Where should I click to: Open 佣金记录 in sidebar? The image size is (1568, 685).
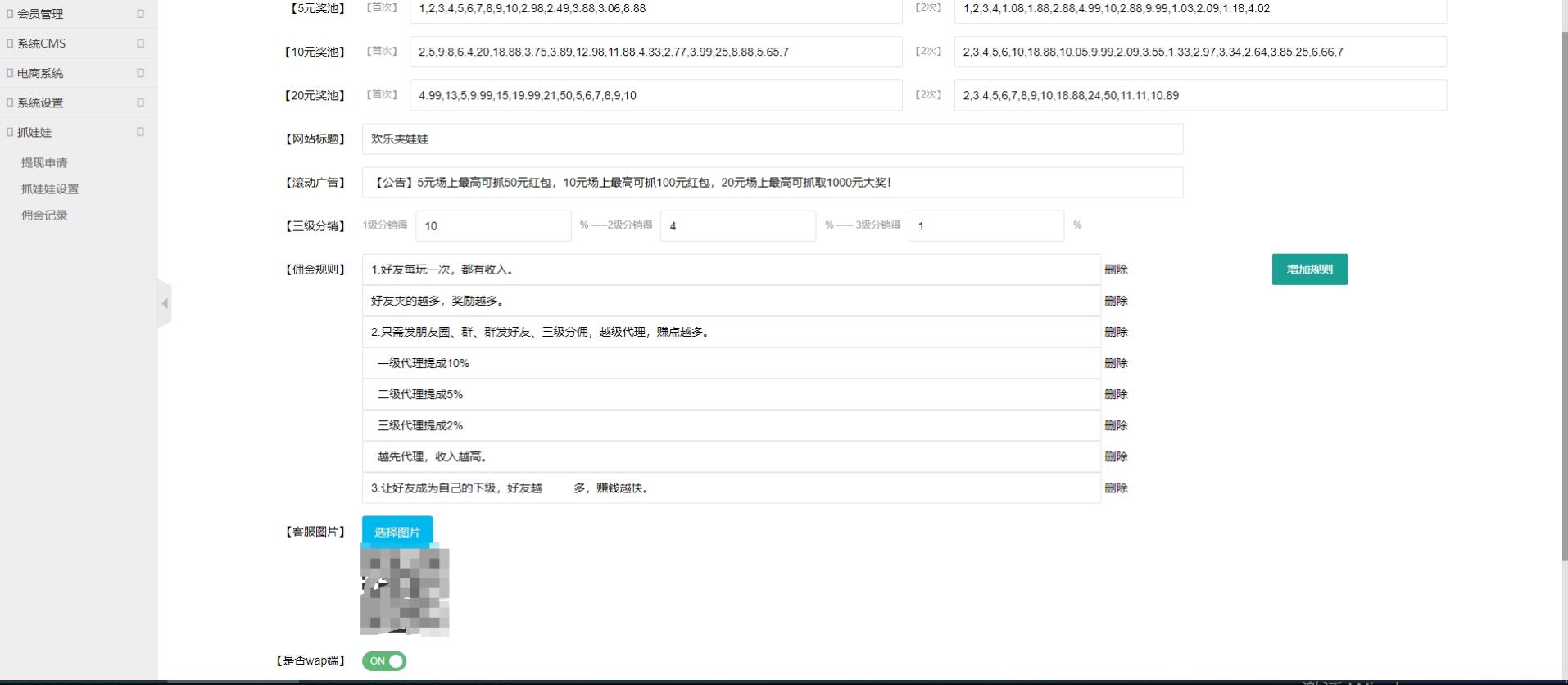click(x=44, y=215)
